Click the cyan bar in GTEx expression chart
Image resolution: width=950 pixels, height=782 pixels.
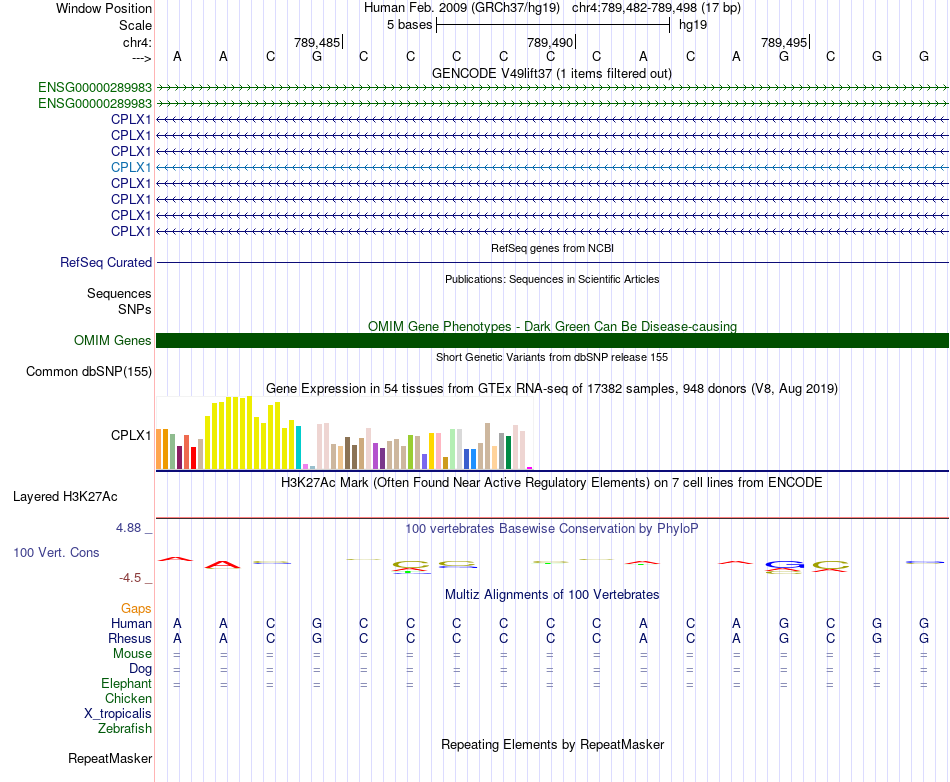click(x=298, y=448)
